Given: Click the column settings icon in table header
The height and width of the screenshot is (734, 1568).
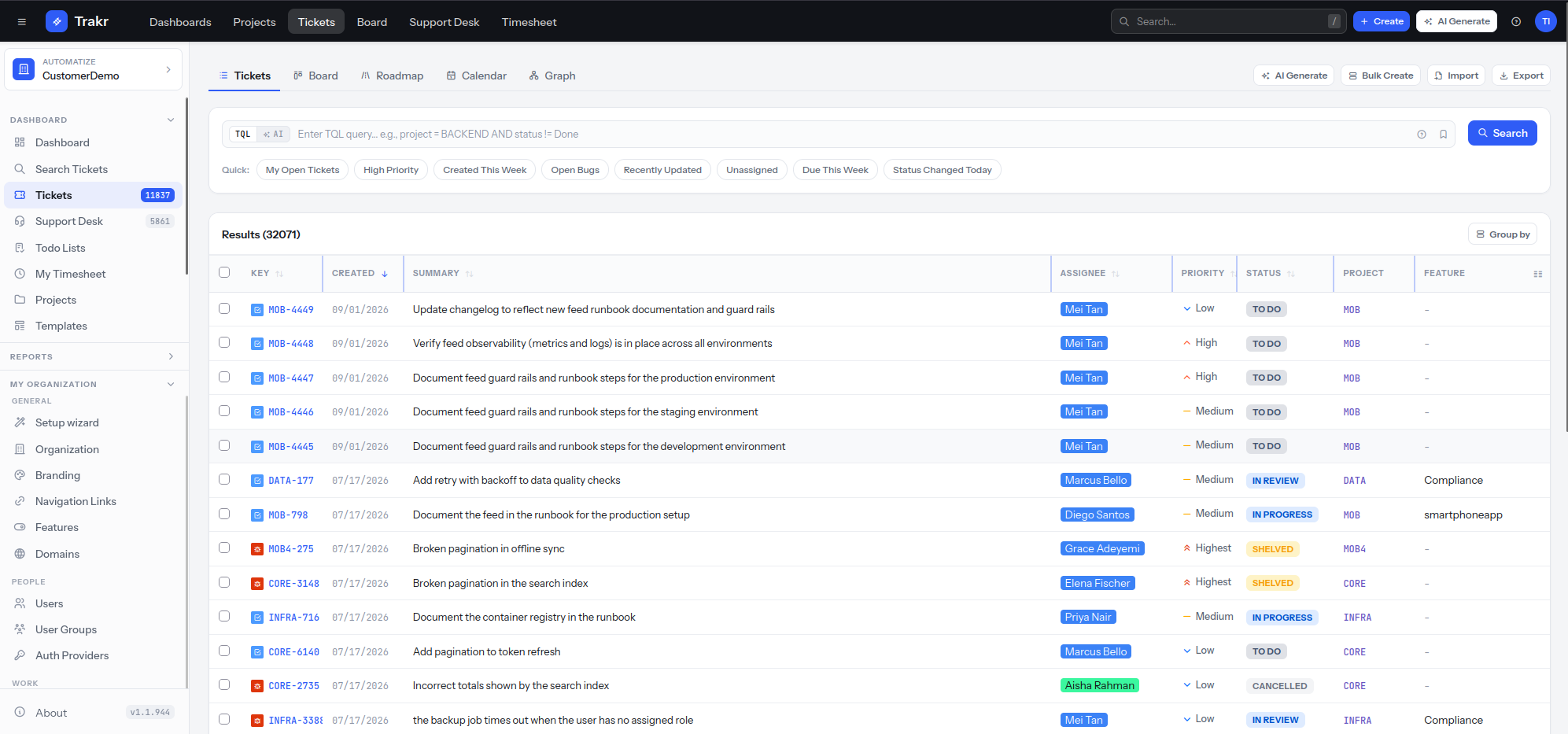Looking at the screenshot, I should point(1537,274).
